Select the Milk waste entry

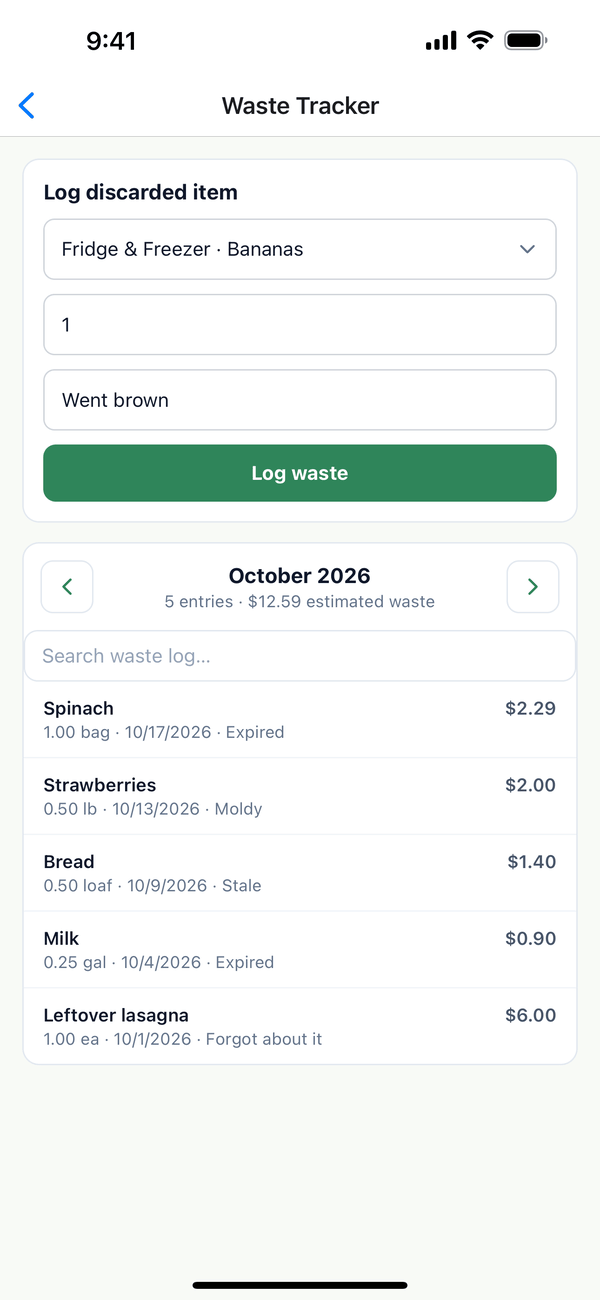(x=300, y=950)
